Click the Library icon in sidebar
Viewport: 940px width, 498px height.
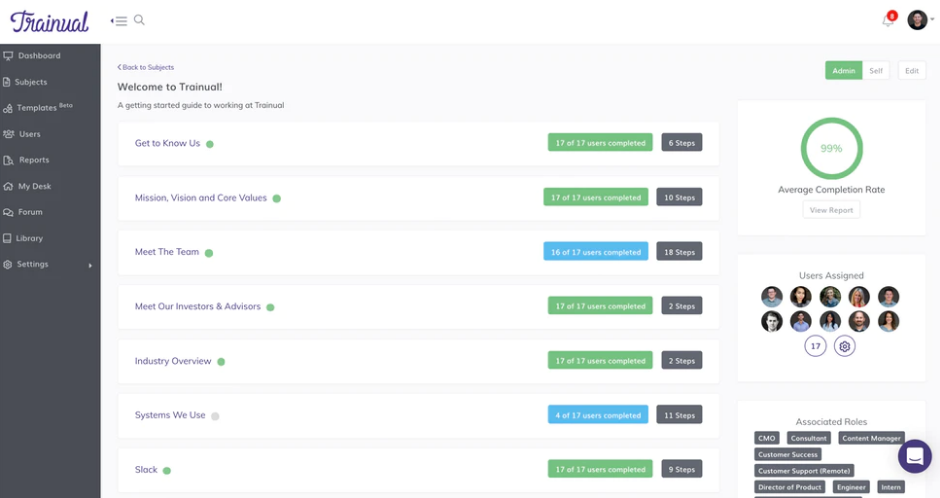pyautogui.click(x=7, y=238)
